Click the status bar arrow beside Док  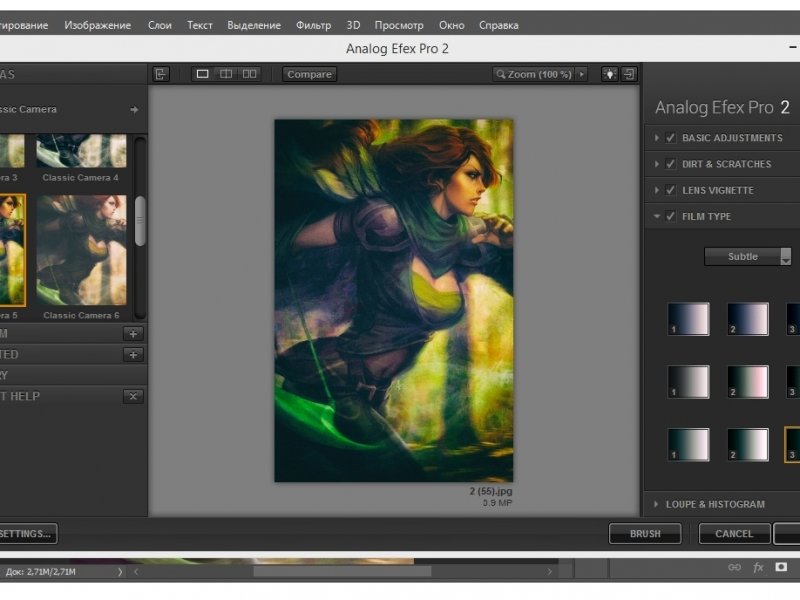[120, 572]
